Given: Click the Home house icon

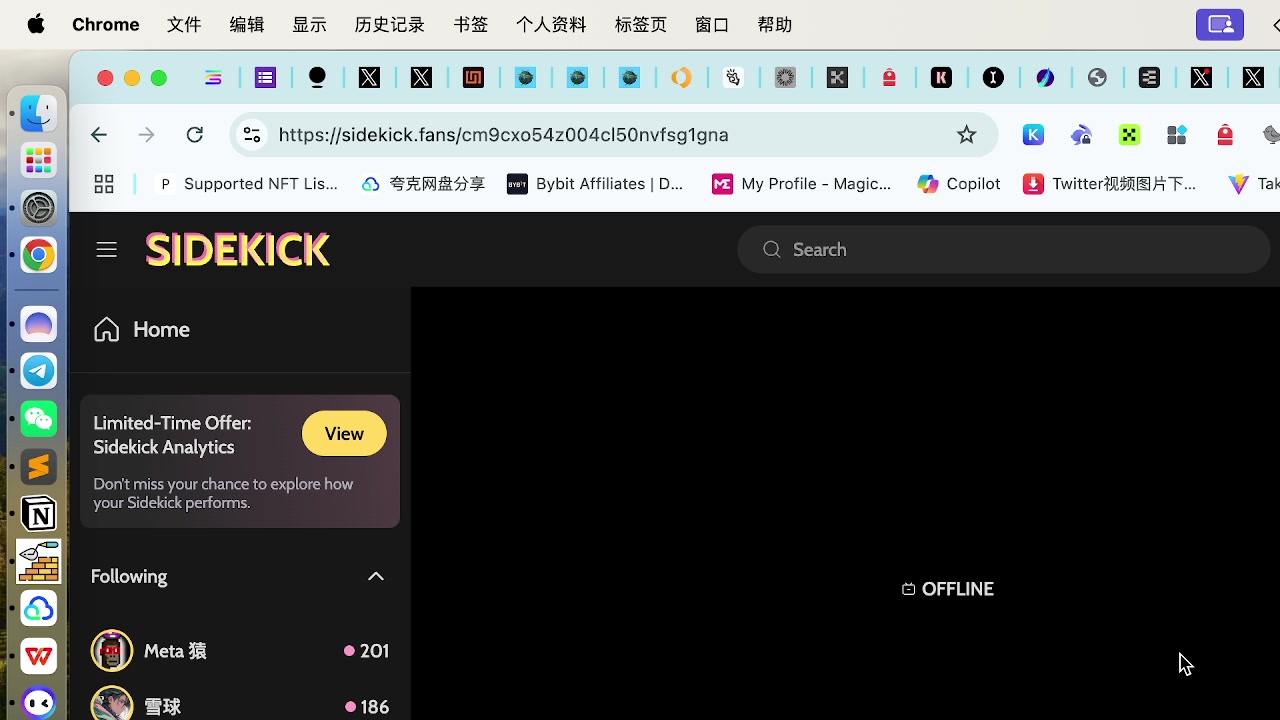Looking at the screenshot, I should (106, 329).
